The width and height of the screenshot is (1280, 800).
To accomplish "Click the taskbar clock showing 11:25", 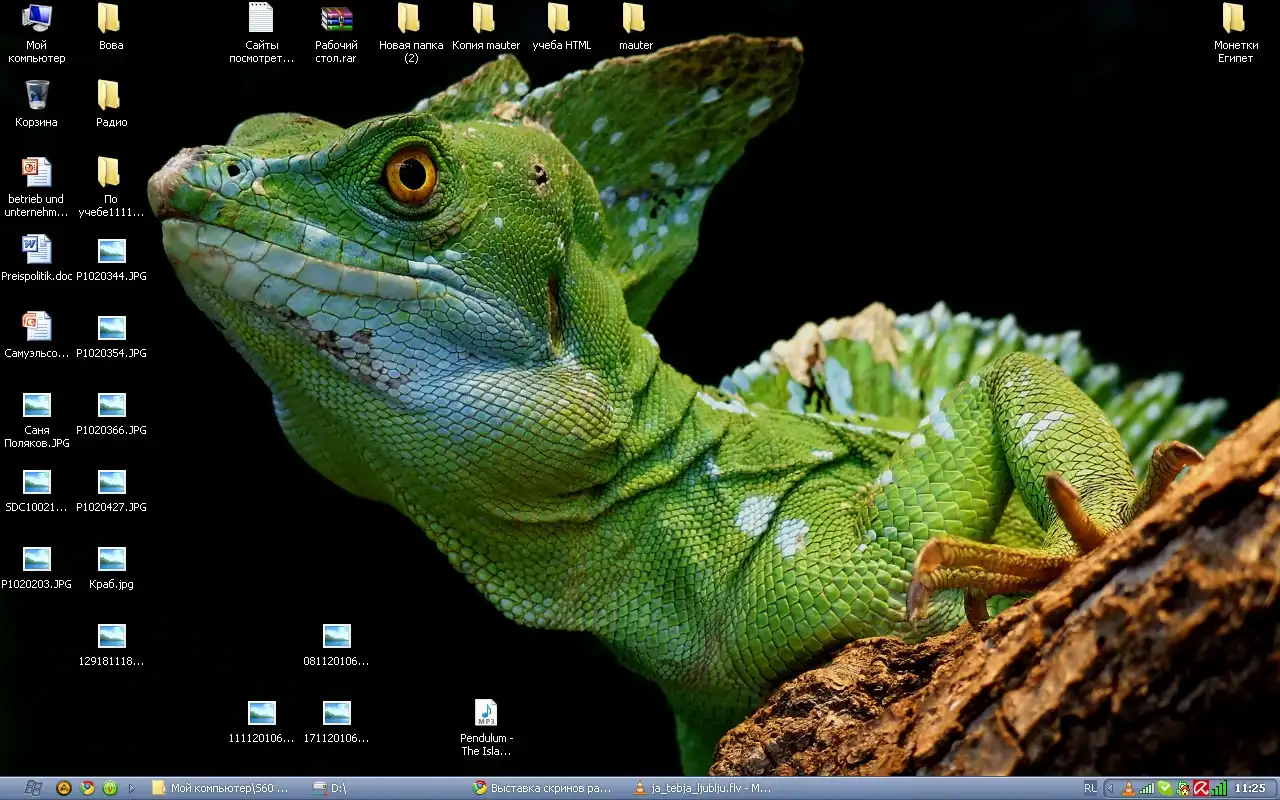I will (x=1250, y=788).
